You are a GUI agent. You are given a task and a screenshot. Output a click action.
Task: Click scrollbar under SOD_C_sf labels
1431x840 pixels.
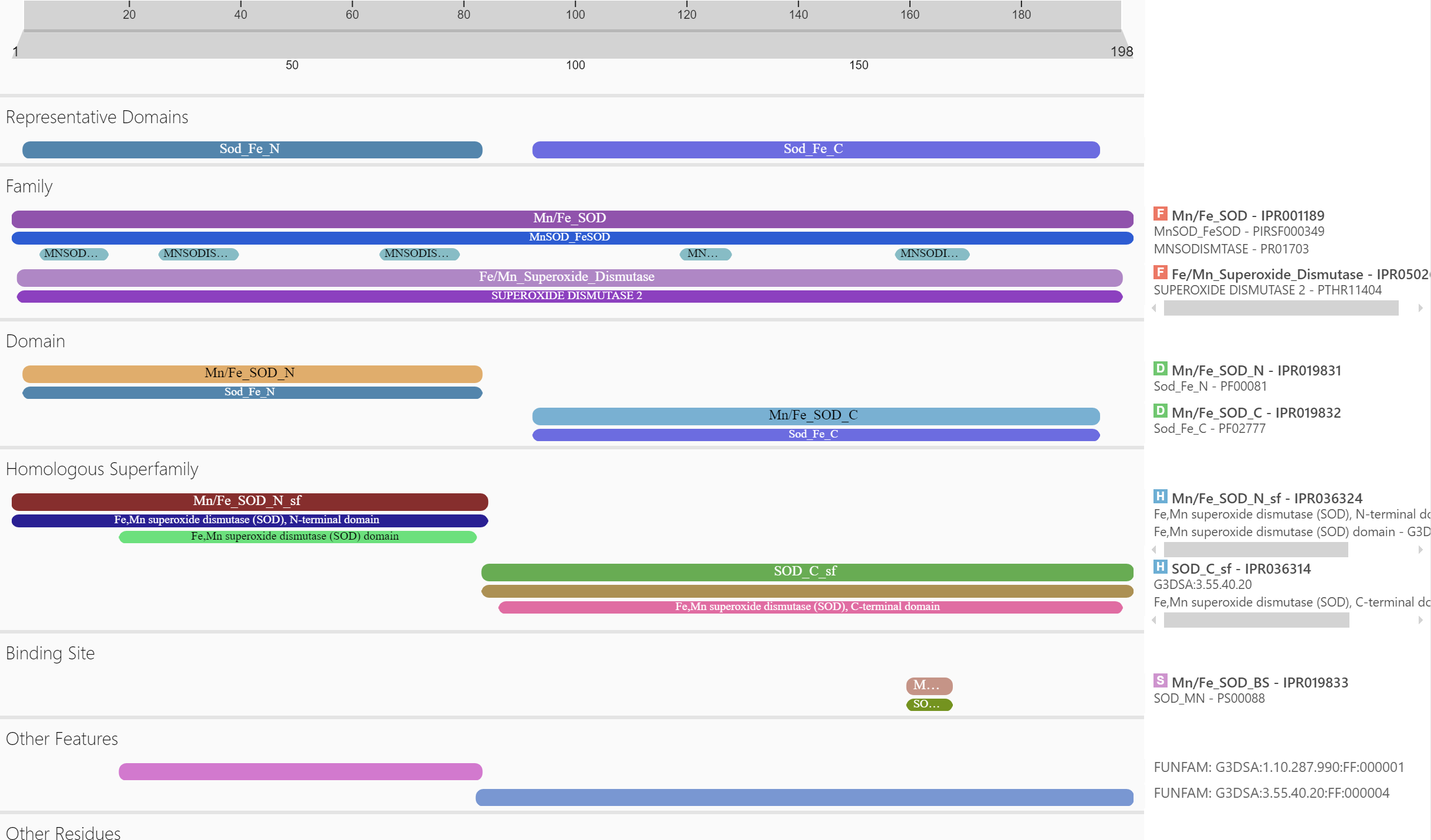coord(1257,620)
